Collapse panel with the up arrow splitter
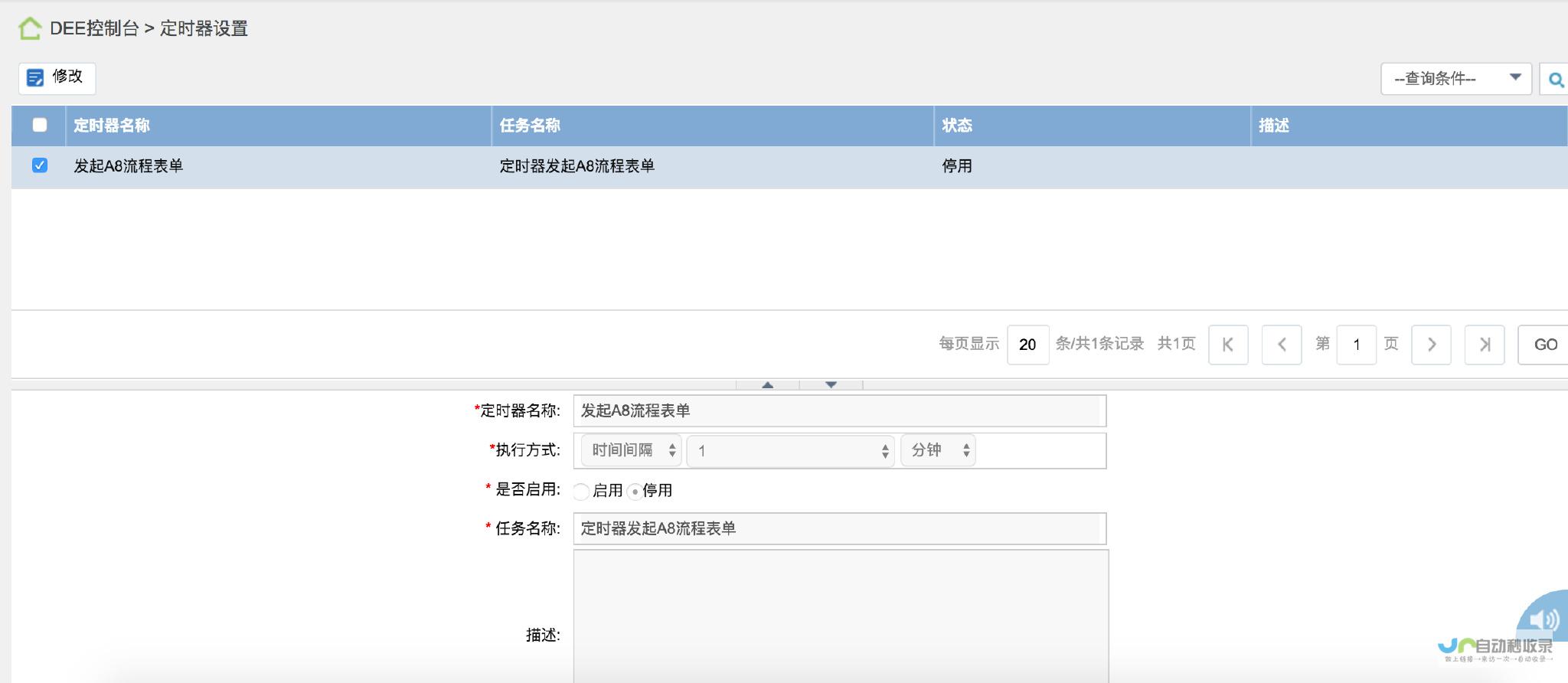 (x=768, y=385)
